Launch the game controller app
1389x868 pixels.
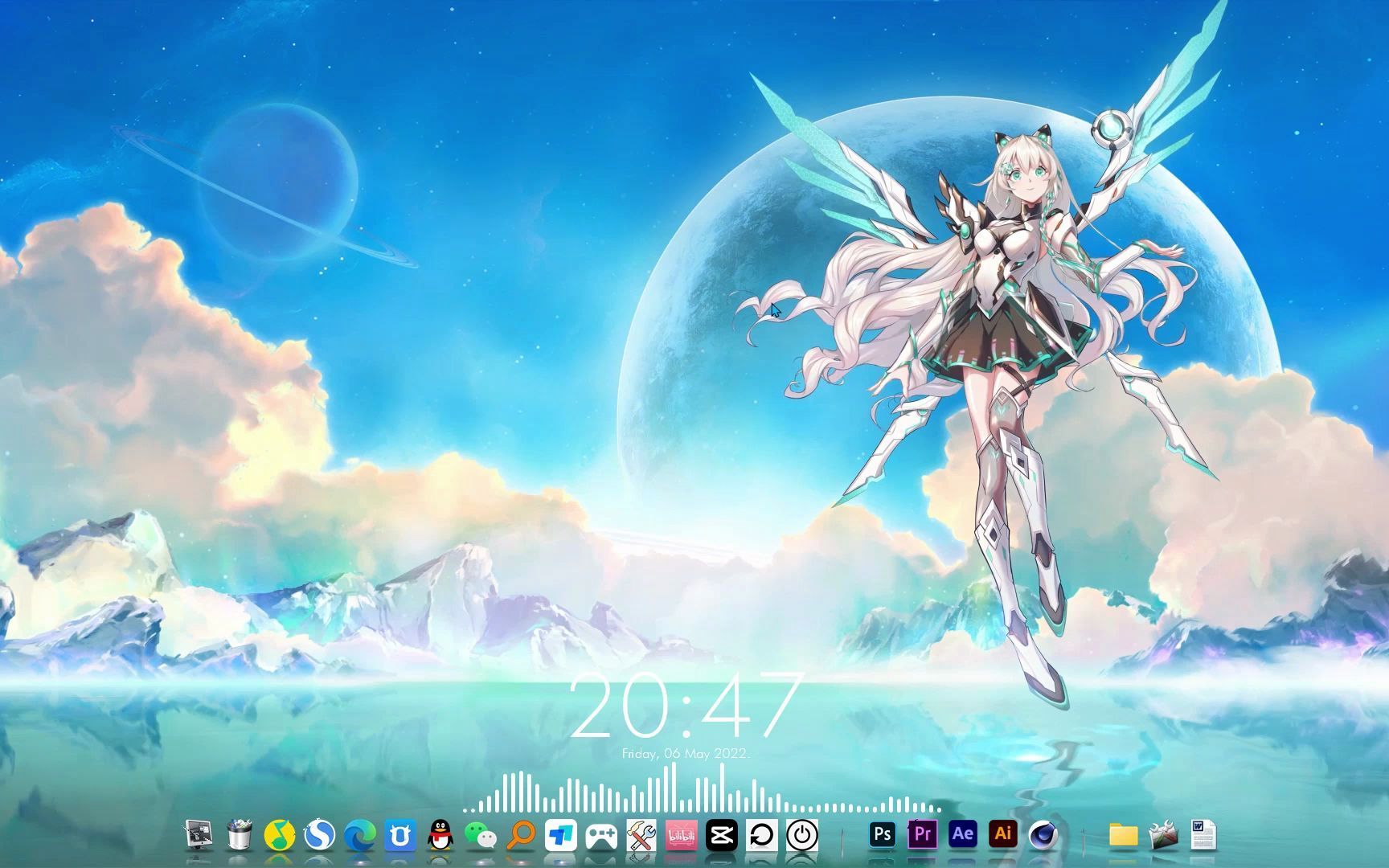[600, 837]
